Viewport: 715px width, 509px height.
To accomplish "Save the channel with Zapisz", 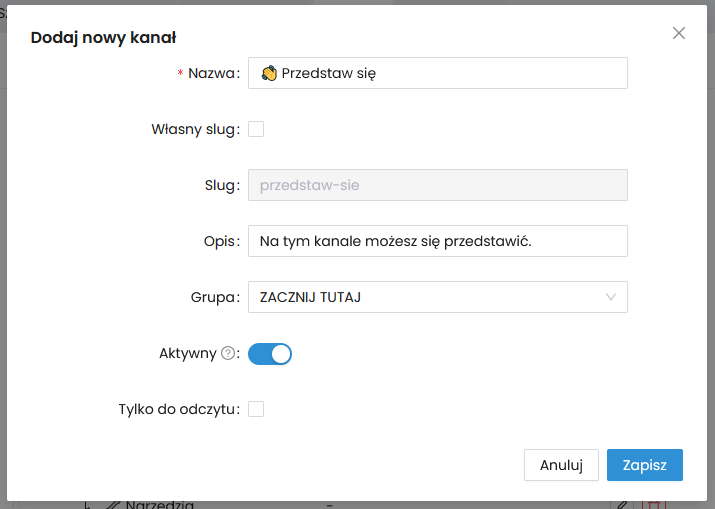I will 644,465.
